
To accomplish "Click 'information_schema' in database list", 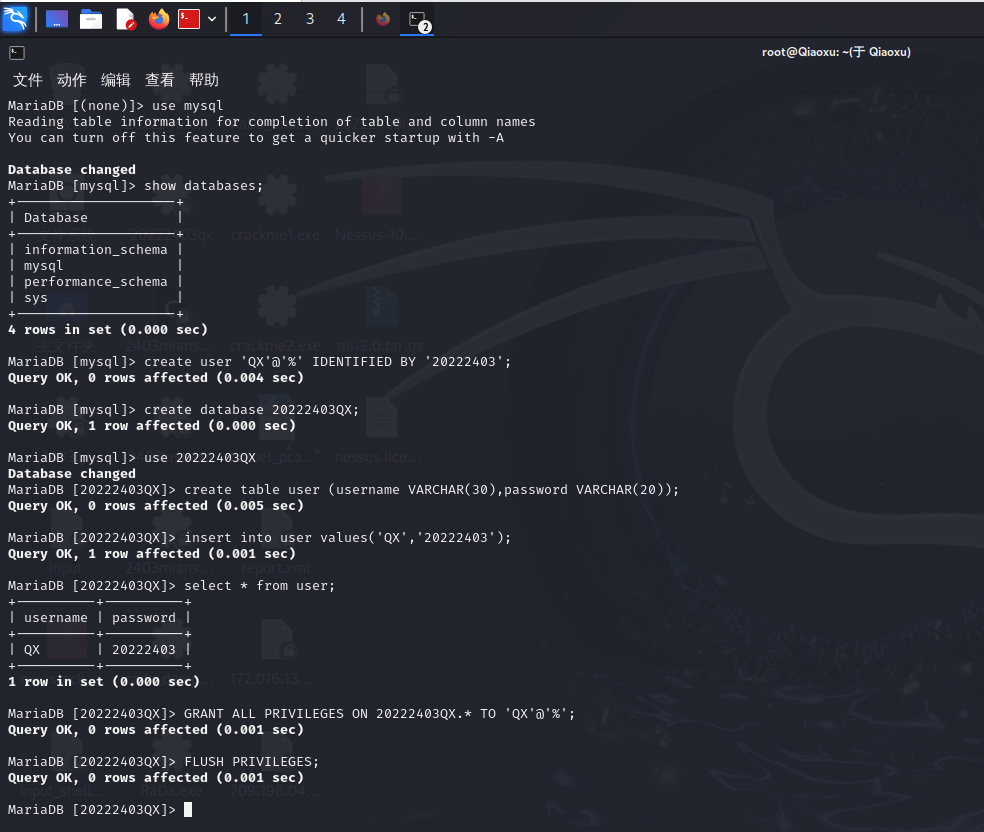I will [95, 250].
